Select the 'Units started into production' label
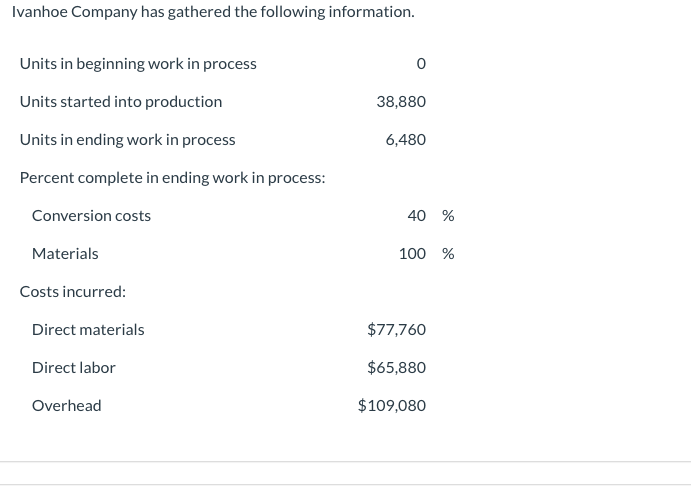 click(121, 102)
